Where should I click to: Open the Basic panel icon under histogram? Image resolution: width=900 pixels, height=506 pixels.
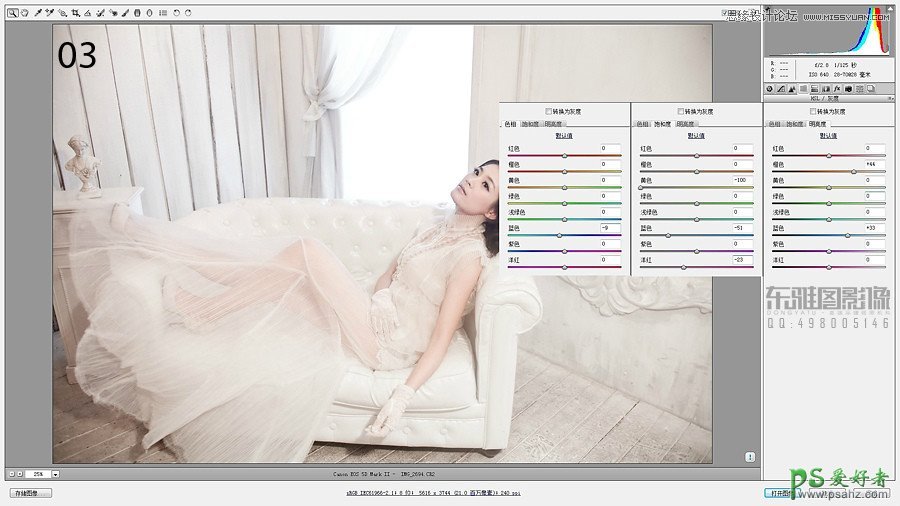(770, 89)
